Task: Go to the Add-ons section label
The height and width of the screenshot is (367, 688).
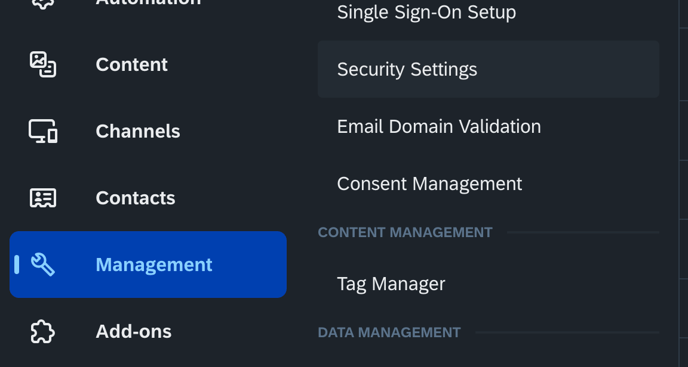Action: coord(133,331)
